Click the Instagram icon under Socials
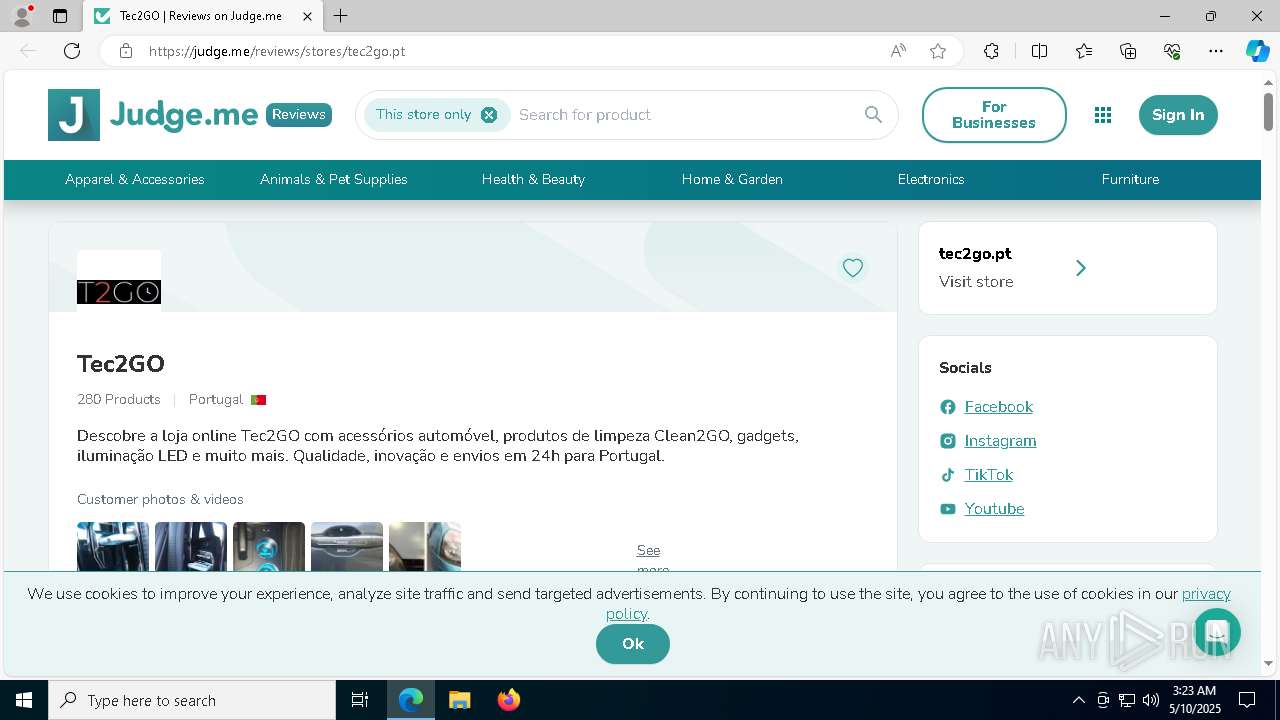This screenshot has height=720, width=1280. [x=948, y=441]
